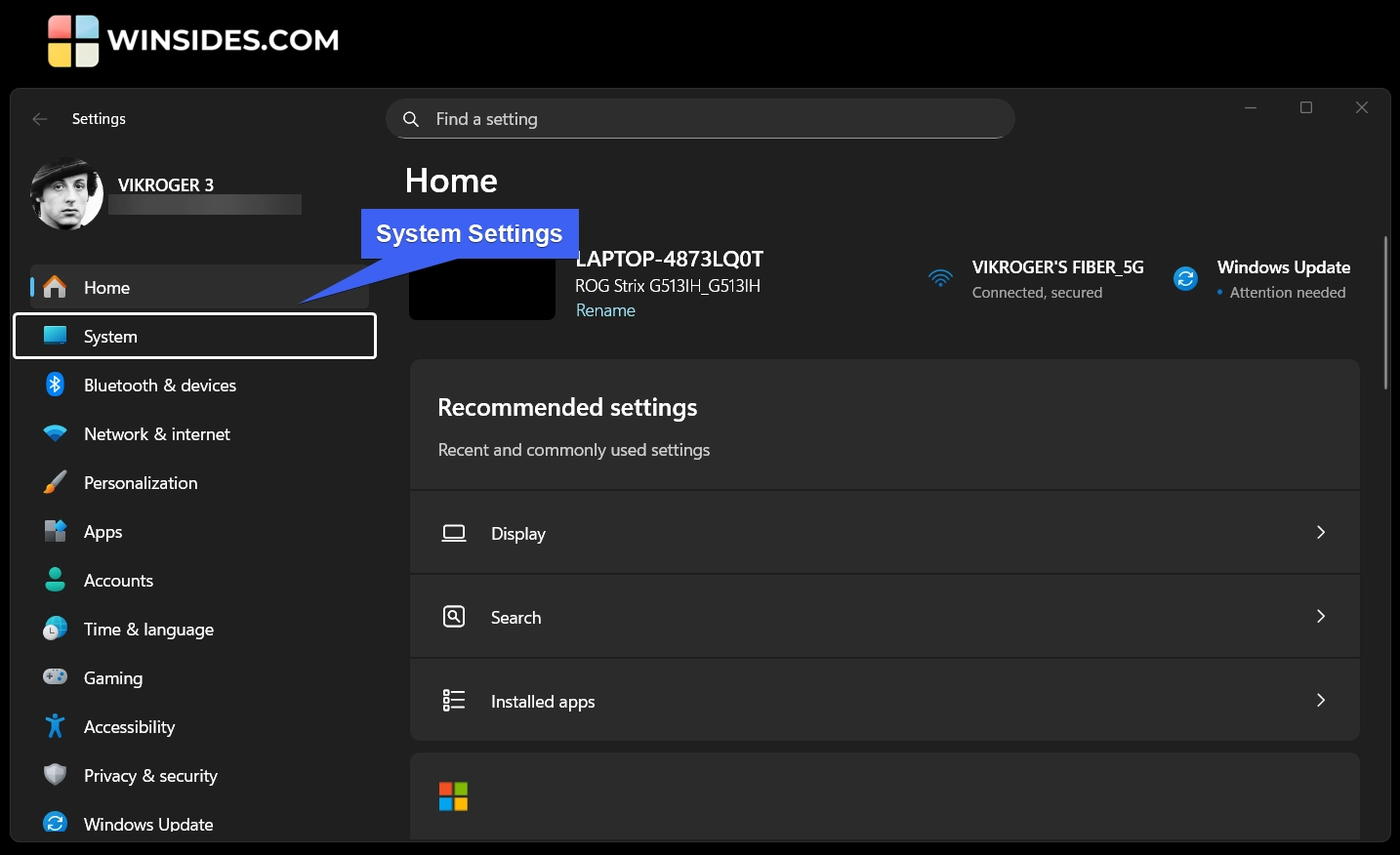Viewport: 1400px width, 855px height.
Task: Open System settings from the sidebar
Action: coord(110,336)
